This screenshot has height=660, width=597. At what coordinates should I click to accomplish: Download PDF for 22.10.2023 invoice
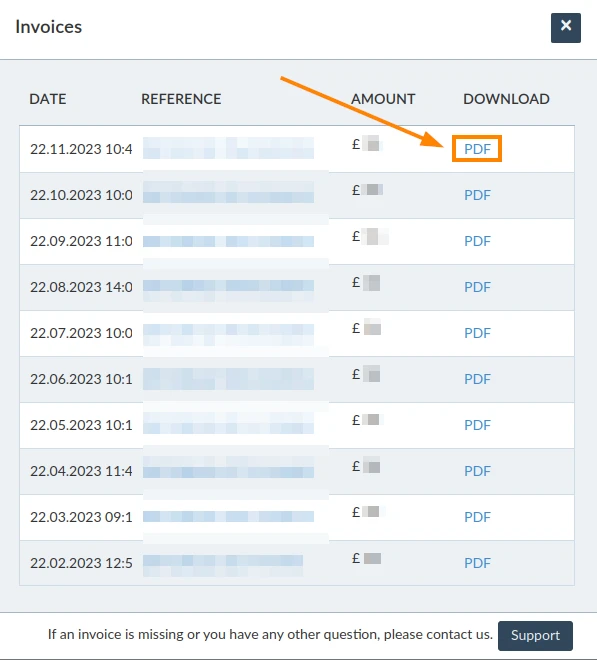pos(477,195)
